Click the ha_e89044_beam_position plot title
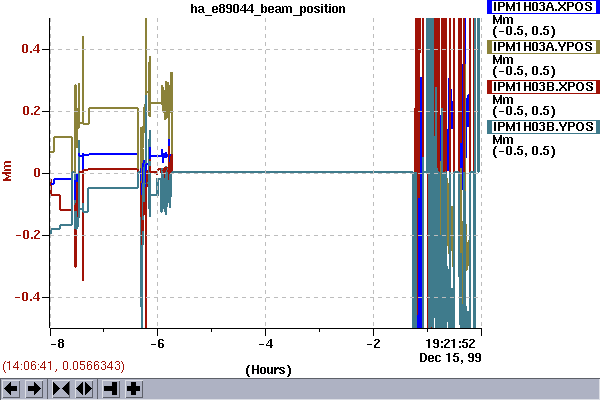Screen dimensions: 600x400 268,9
